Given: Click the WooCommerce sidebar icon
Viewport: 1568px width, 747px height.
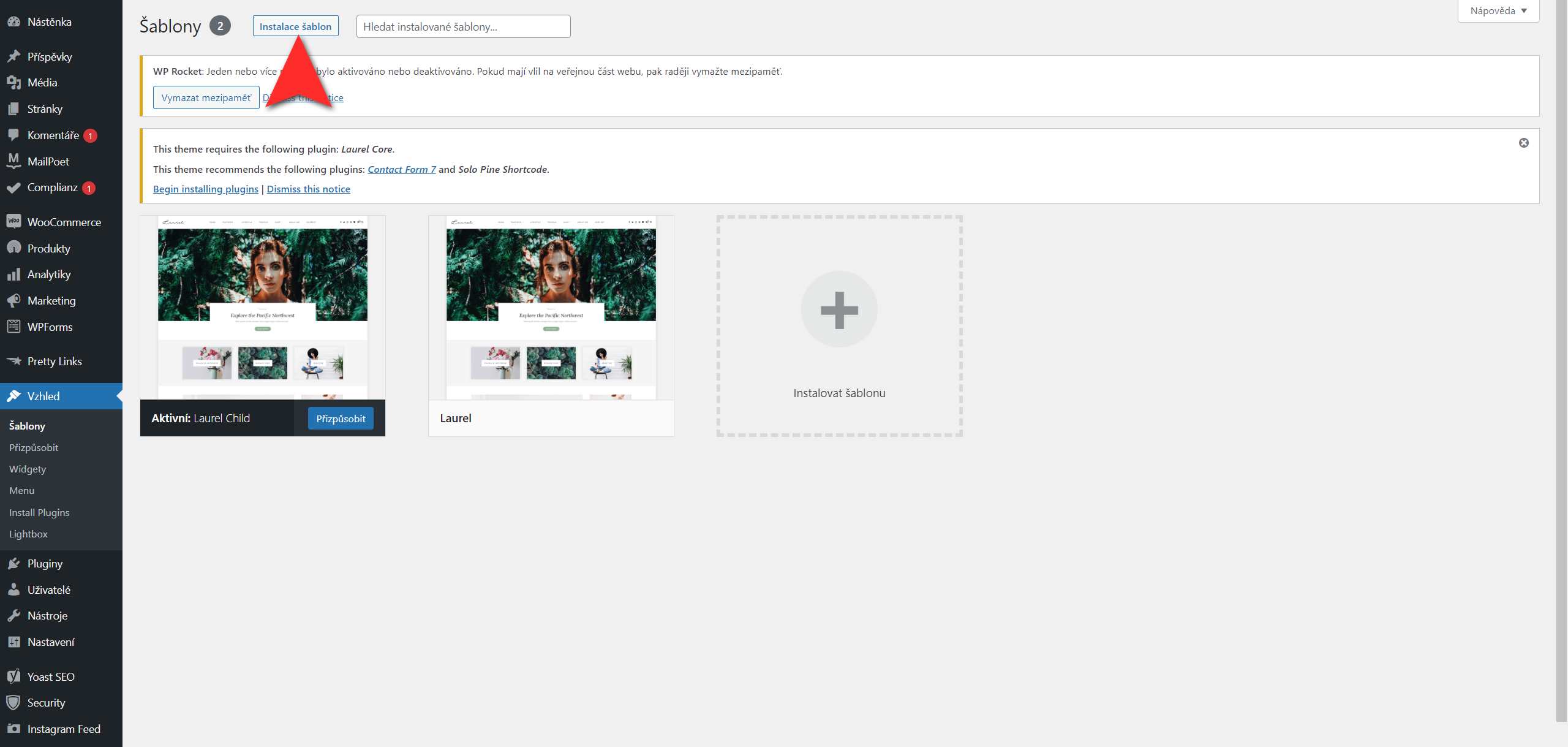Looking at the screenshot, I should [13, 222].
